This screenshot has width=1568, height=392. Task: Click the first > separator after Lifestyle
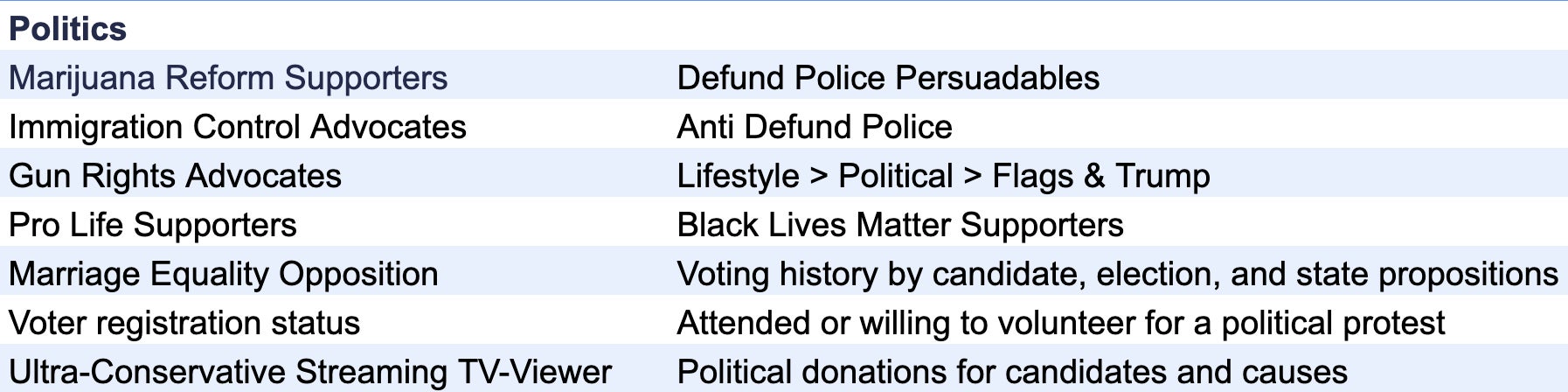819,176
